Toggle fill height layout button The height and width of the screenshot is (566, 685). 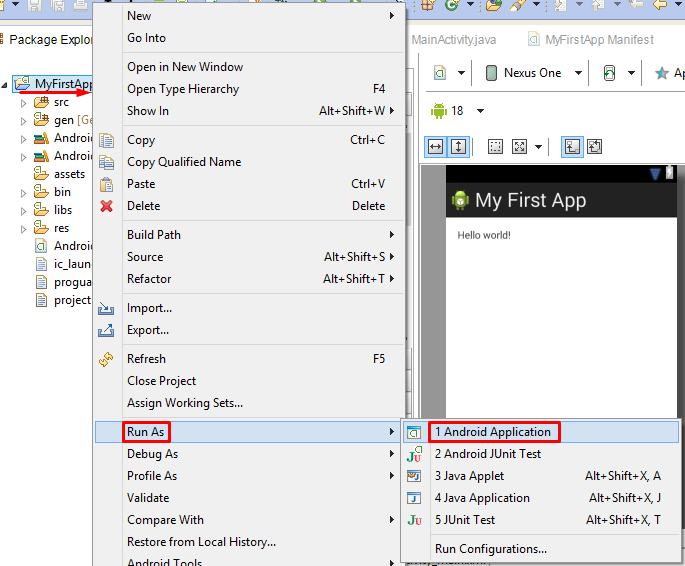click(459, 147)
